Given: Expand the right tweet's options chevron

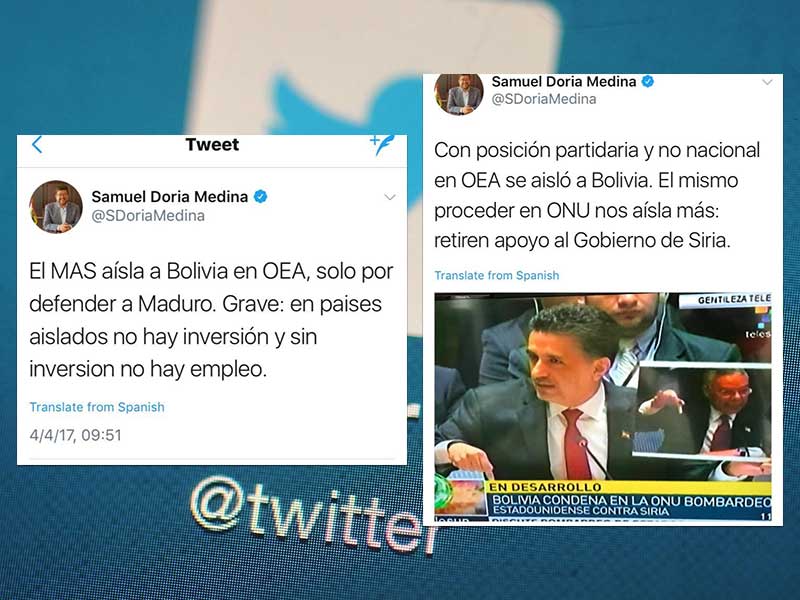Looking at the screenshot, I should tap(767, 82).
